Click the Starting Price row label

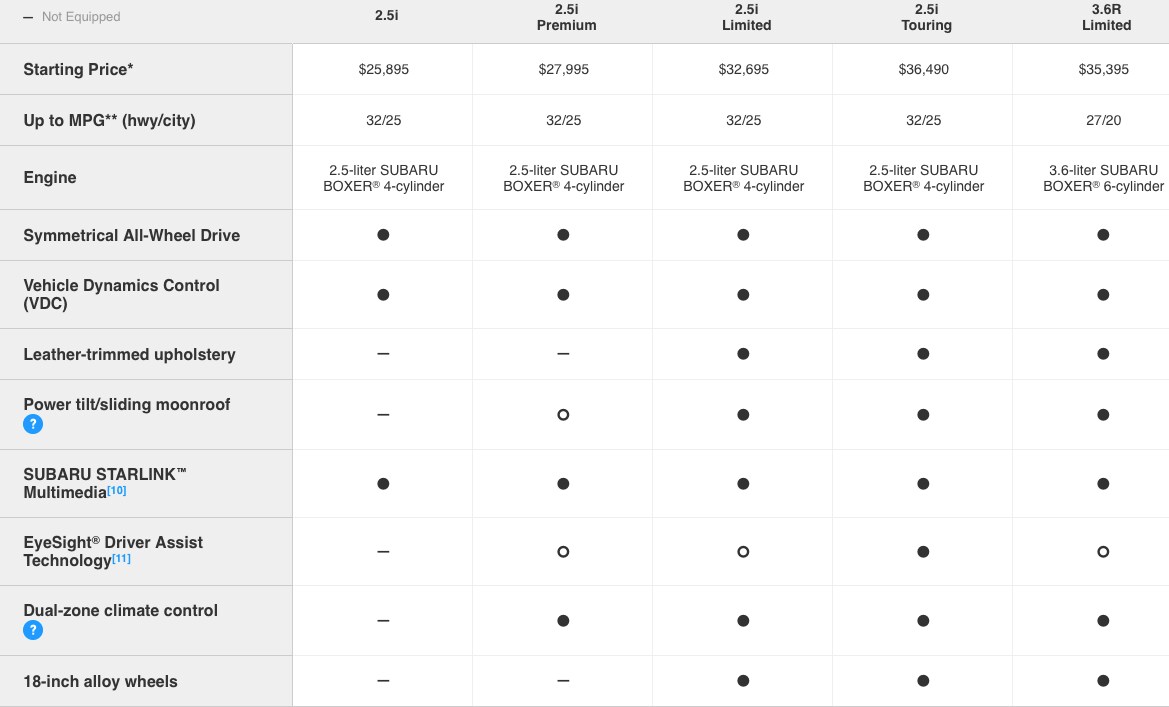(78, 69)
